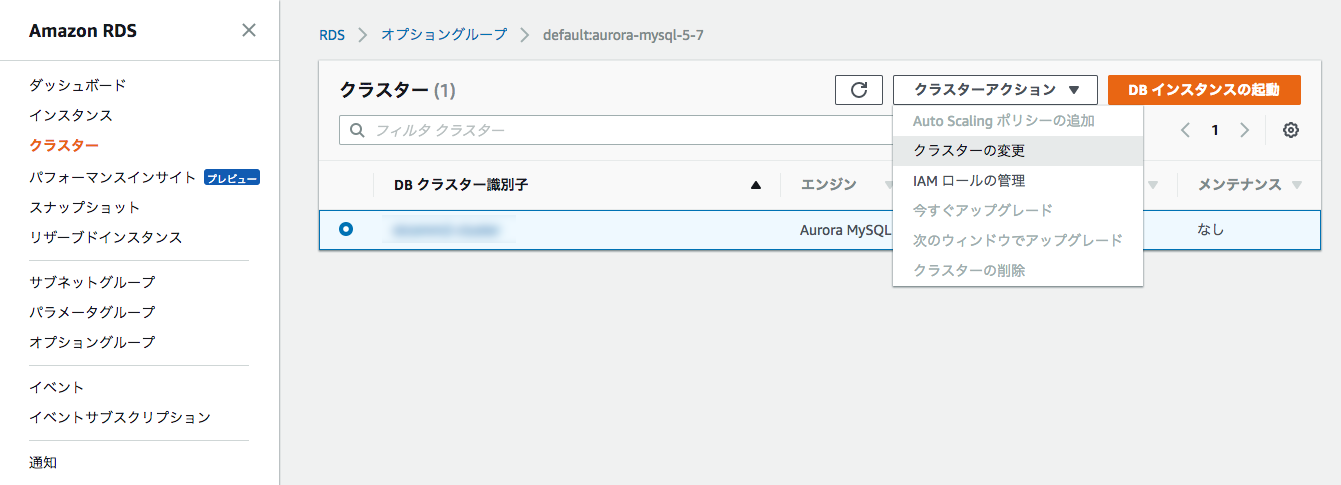Open RDS breadcrumb link
The width and height of the screenshot is (1341, 485).
(x=332, y=35)
